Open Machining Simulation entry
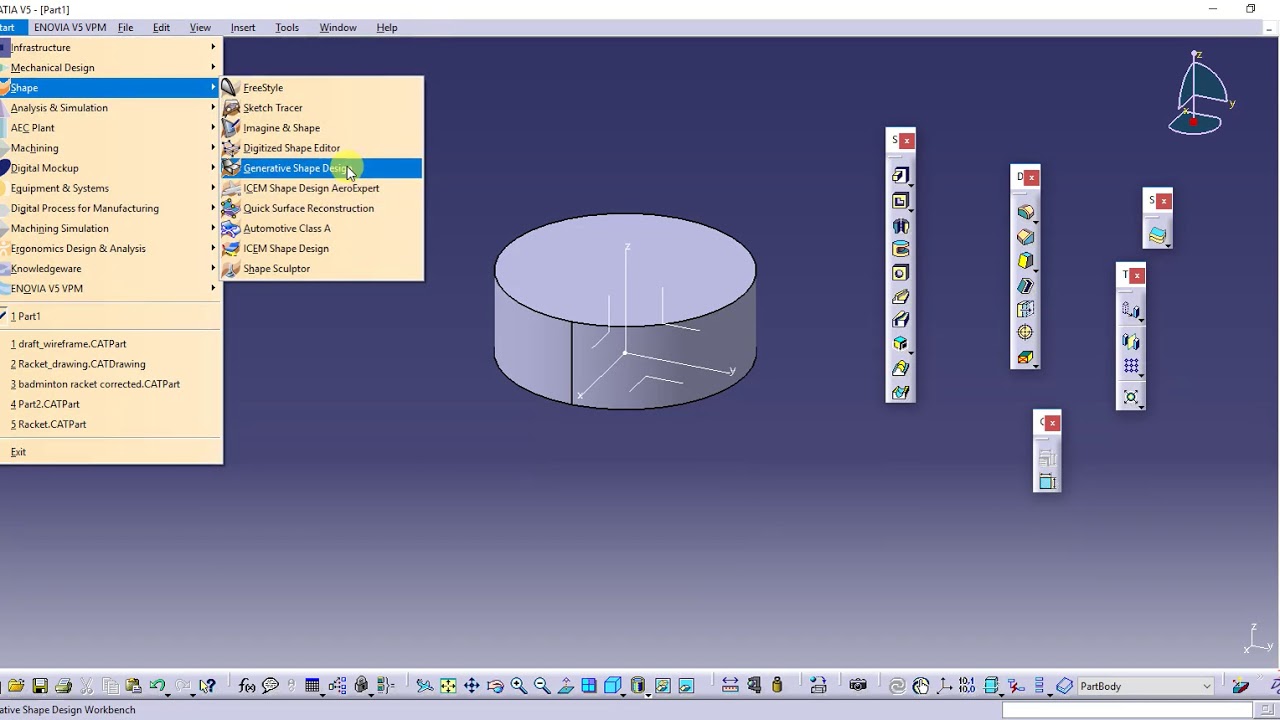Screen dimensions: 1280x720 tap(110, 228)
